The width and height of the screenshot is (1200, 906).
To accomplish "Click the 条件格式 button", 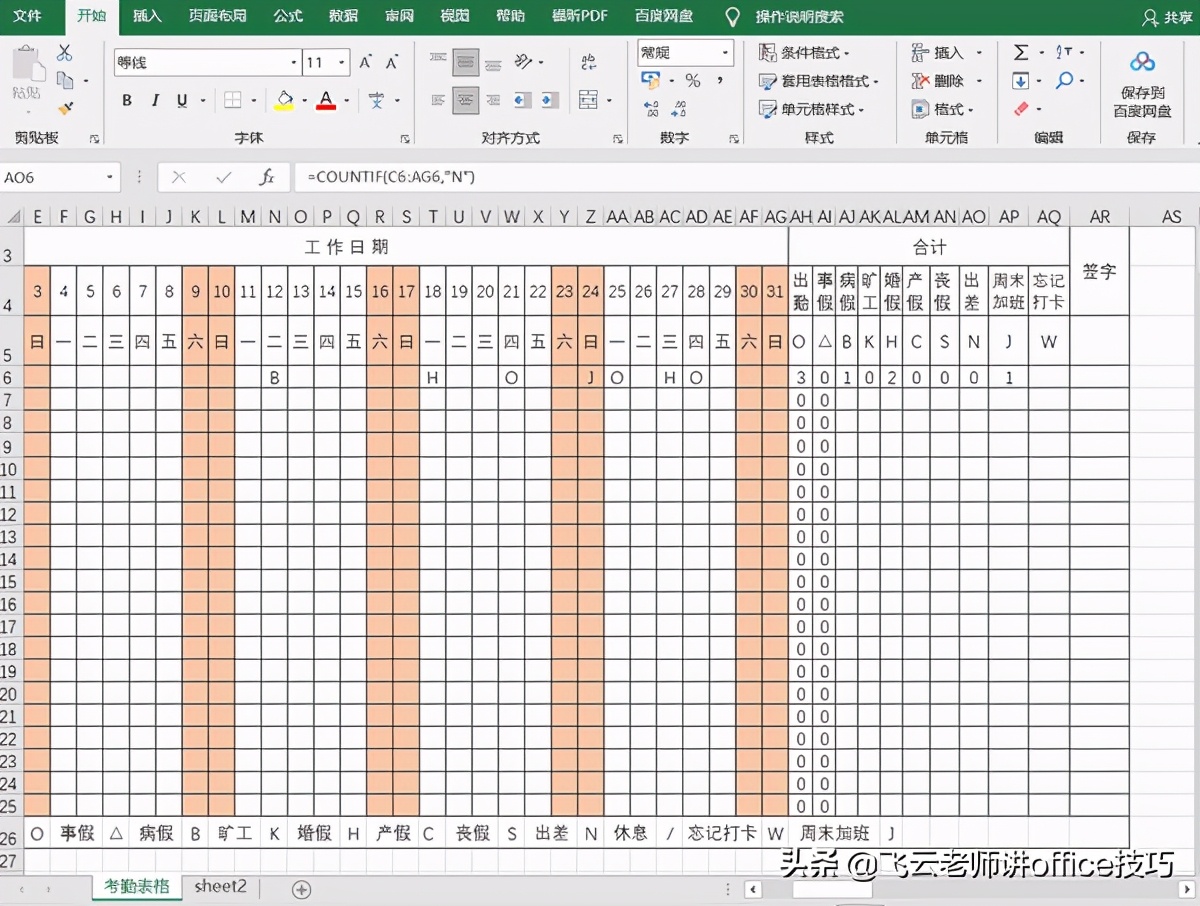I will tap(804, 53).
